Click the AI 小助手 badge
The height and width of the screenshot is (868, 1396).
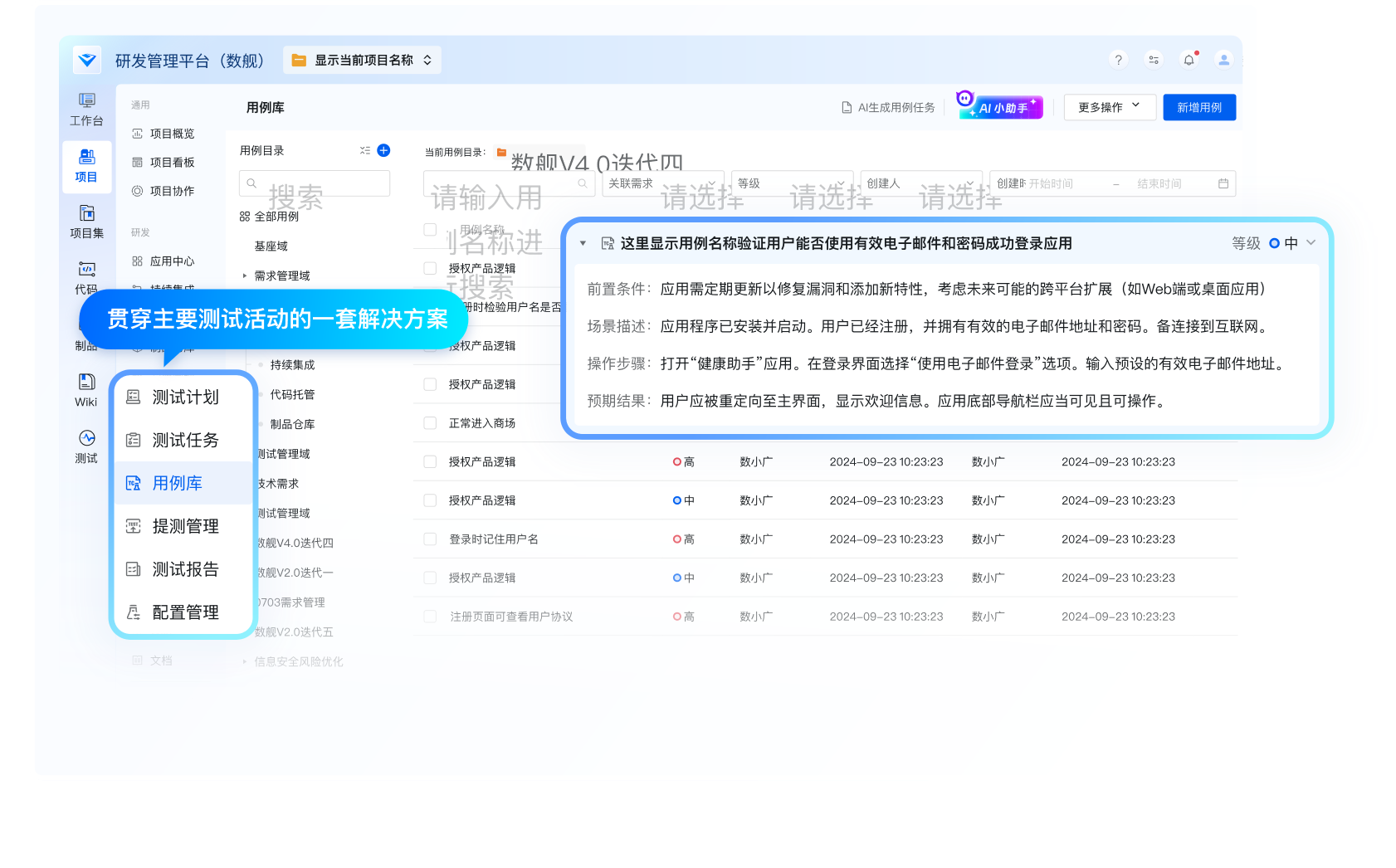tap(1000, 107)
